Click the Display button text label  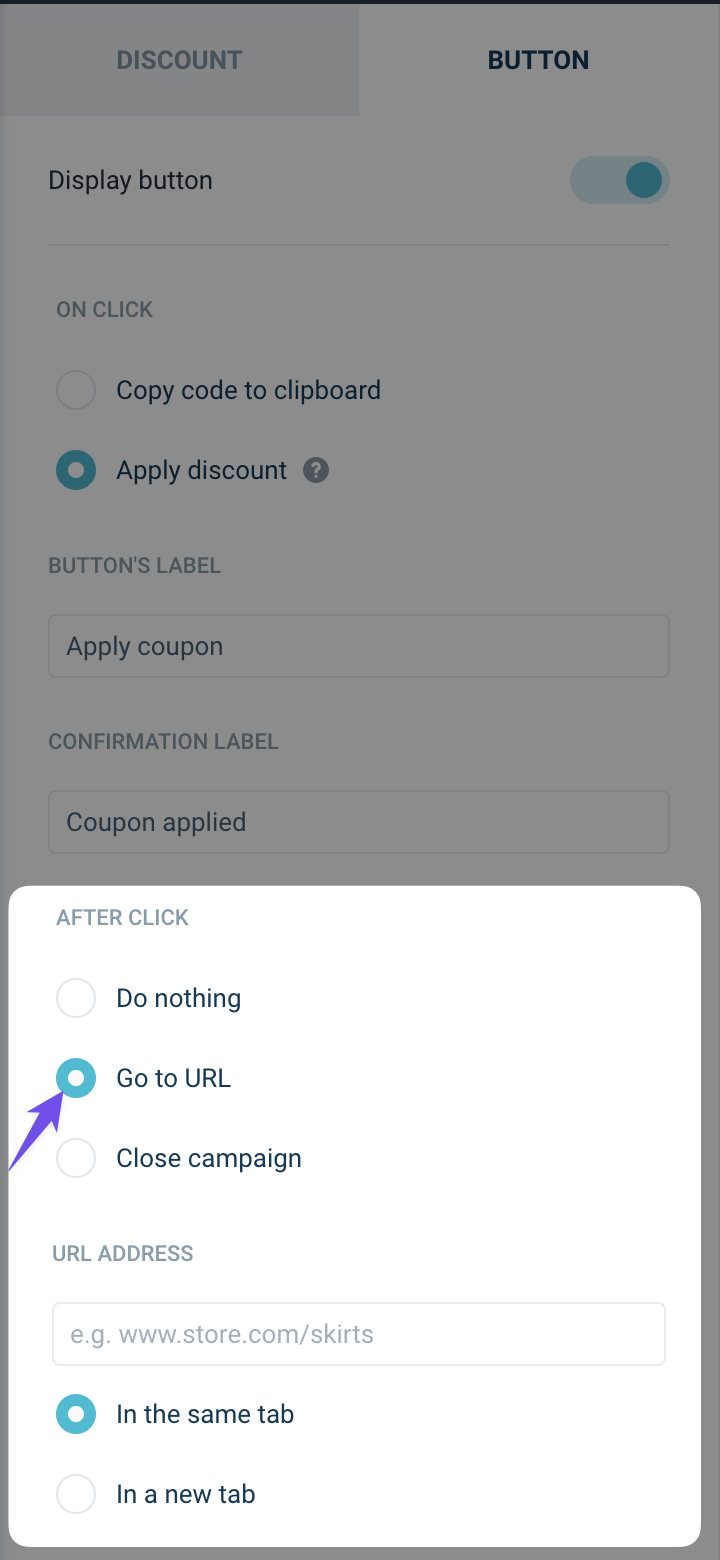click(x=131, y=181)
